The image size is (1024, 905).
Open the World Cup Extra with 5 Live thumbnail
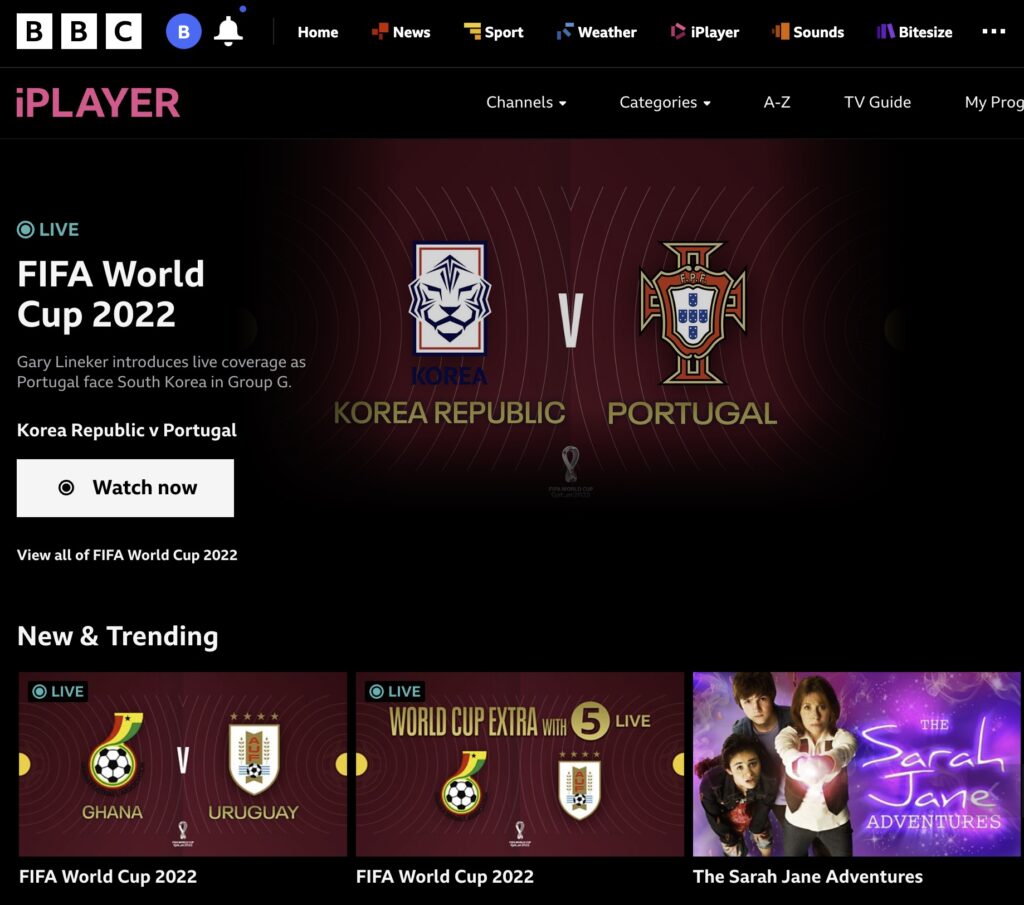[520, 764]
